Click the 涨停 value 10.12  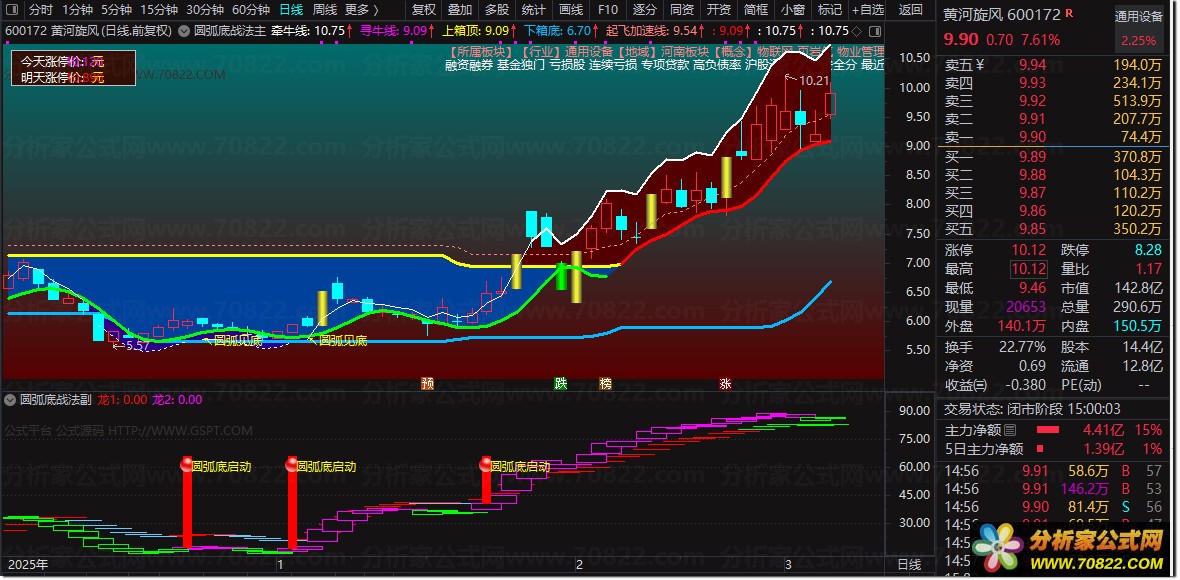[1029, 250]
